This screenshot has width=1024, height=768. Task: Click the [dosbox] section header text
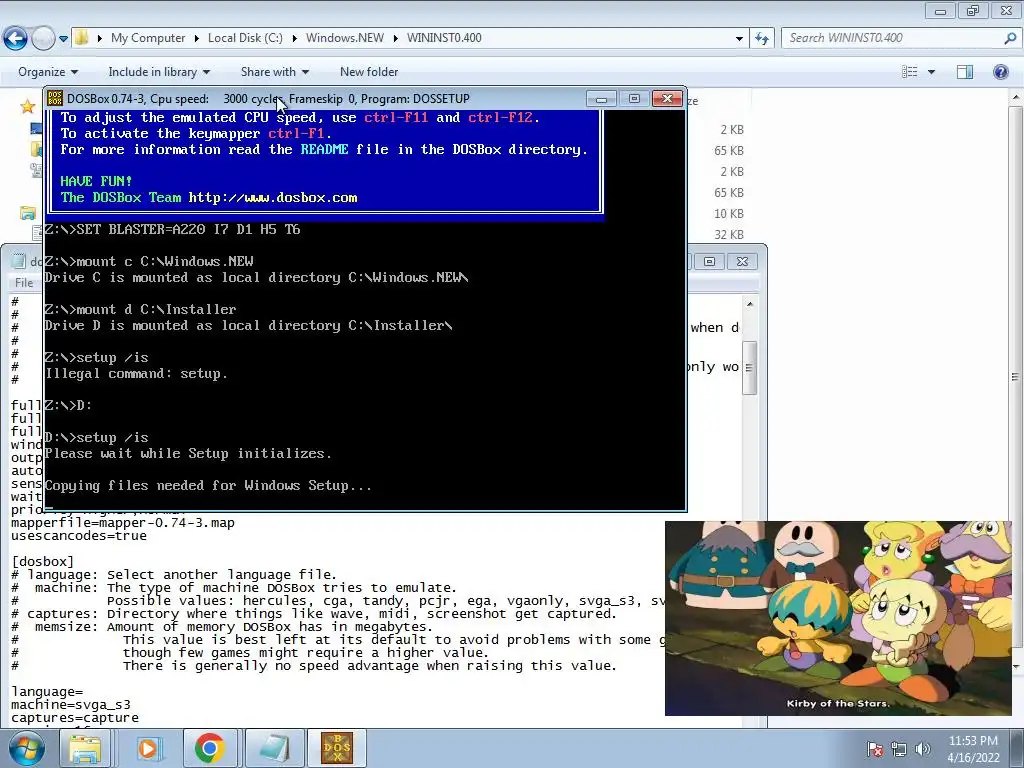[x=42, y=562]
